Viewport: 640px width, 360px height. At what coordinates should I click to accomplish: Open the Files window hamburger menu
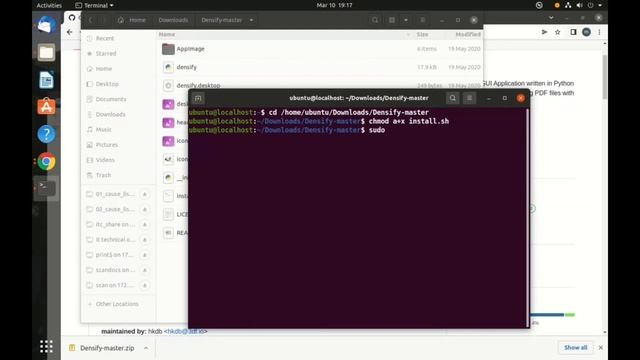[423, 20]
